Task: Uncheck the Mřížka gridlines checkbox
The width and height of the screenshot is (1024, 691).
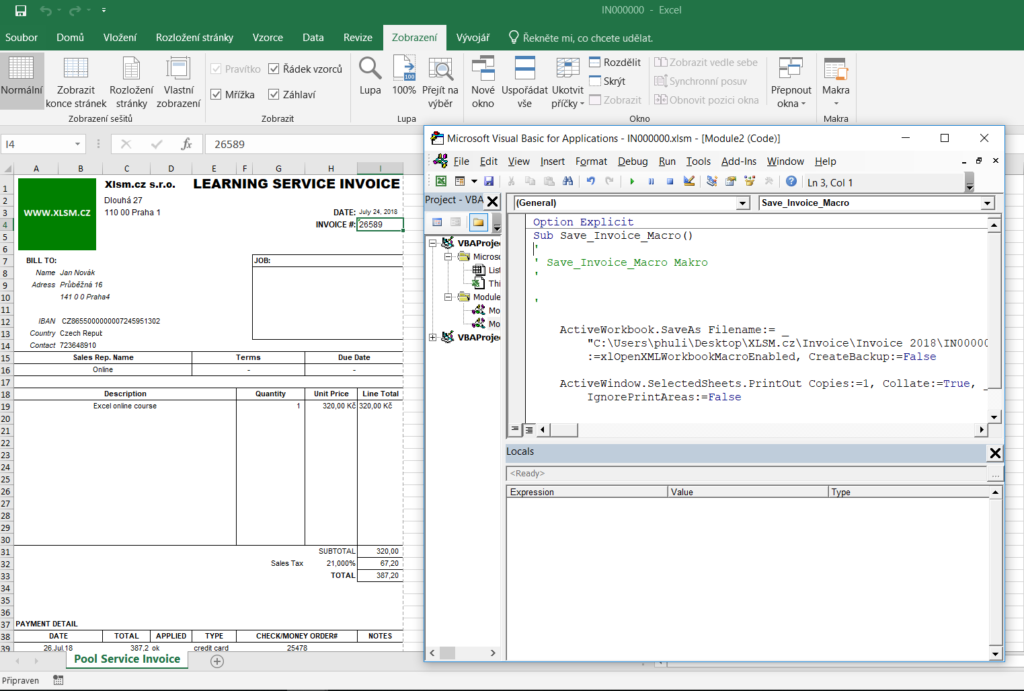Action: tap(216, 95)
